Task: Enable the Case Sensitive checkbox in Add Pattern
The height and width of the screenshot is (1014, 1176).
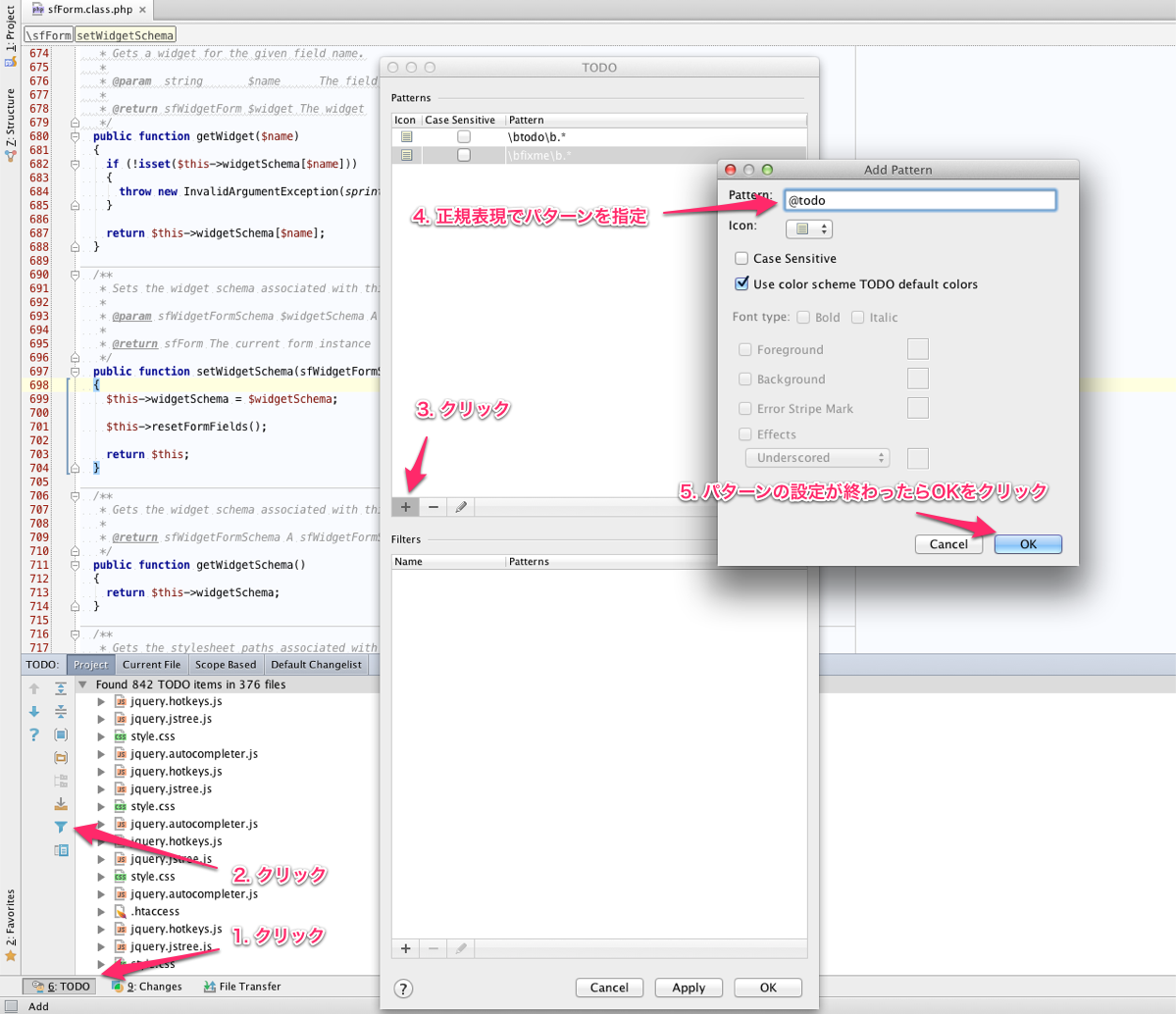Action: coord(741,259)
